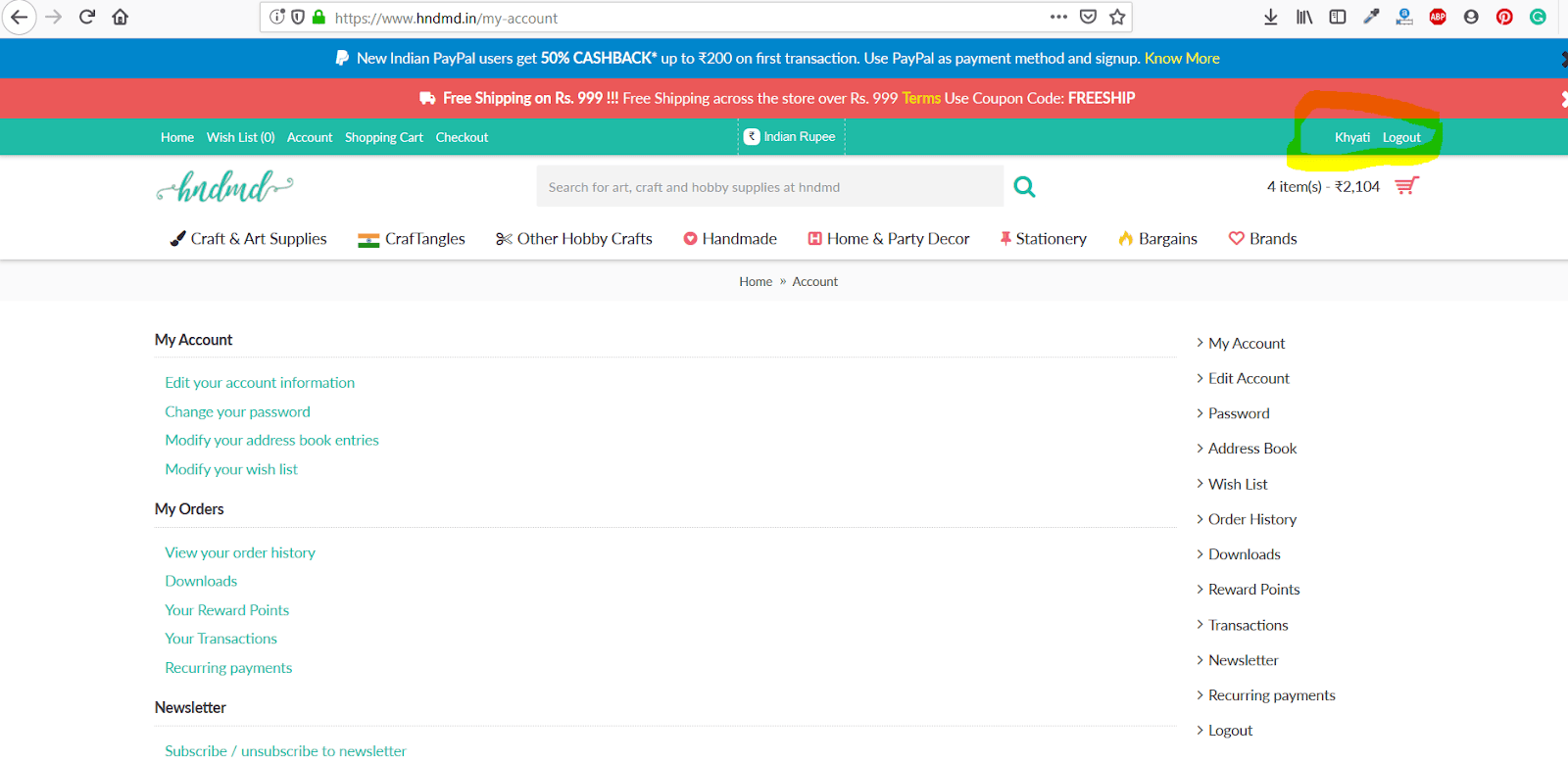Click Logout in top bar
The height and width of the screenshot is (763, 1568).
(x=1401, y=138)
